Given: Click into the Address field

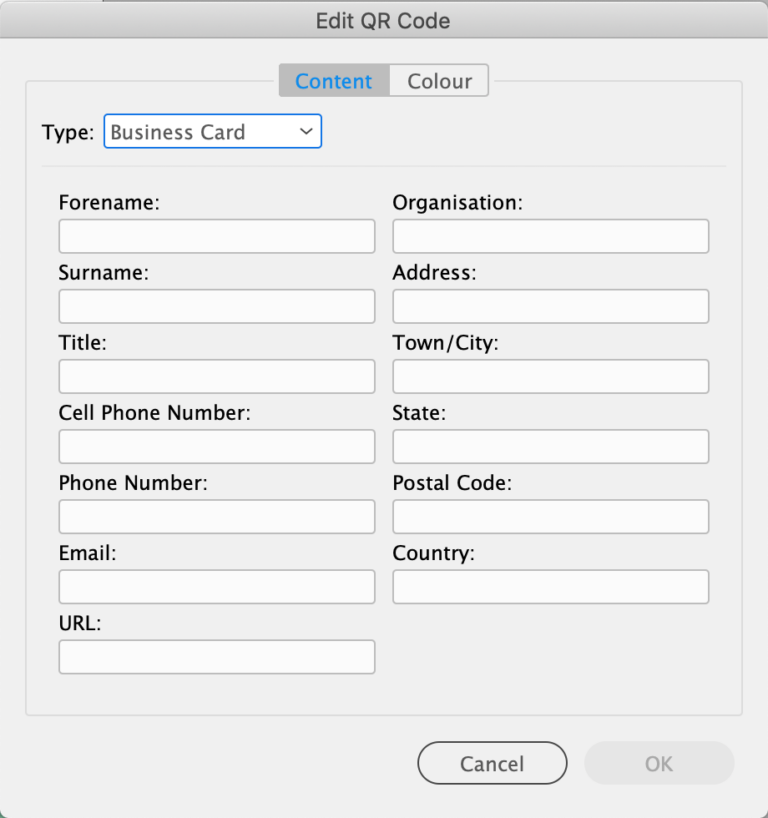Looking at the screenshot, I should [550, 307].
